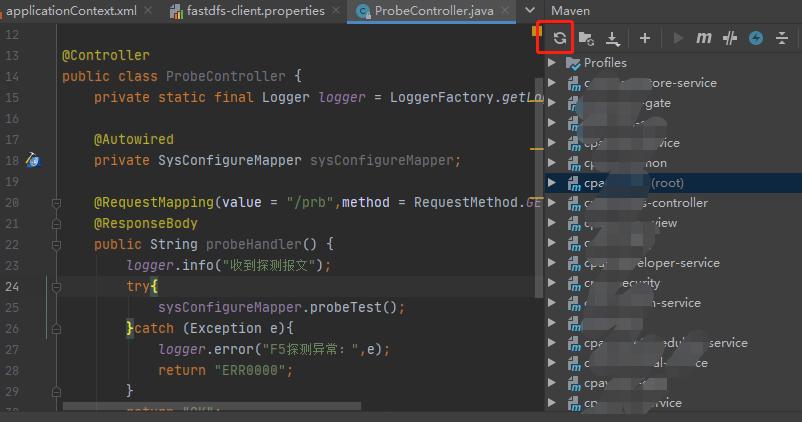Click Maven module icon beside 'ore-service'

coord(574,83)
